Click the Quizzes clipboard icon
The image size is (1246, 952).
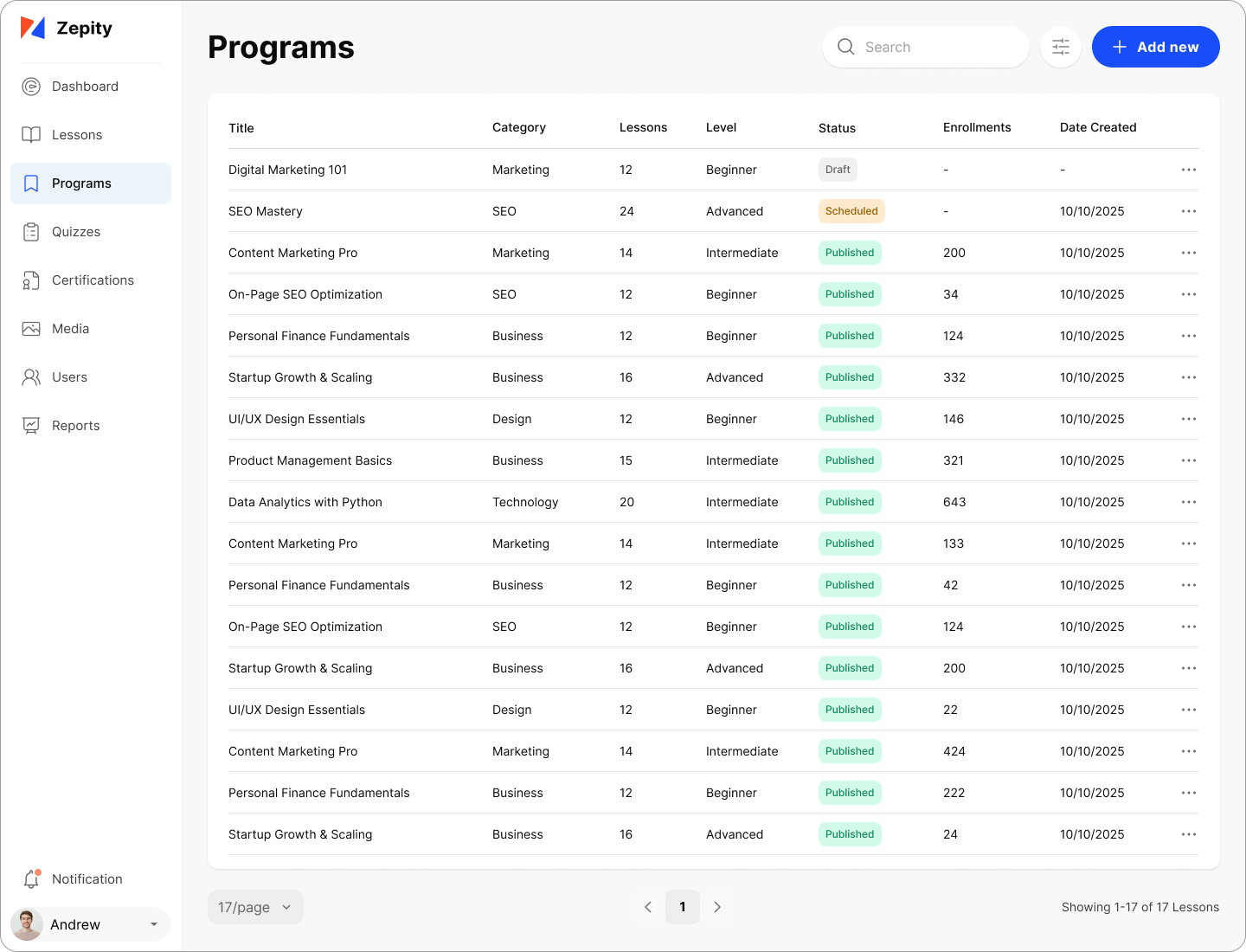pyautogui.click(x=31, y=232)
